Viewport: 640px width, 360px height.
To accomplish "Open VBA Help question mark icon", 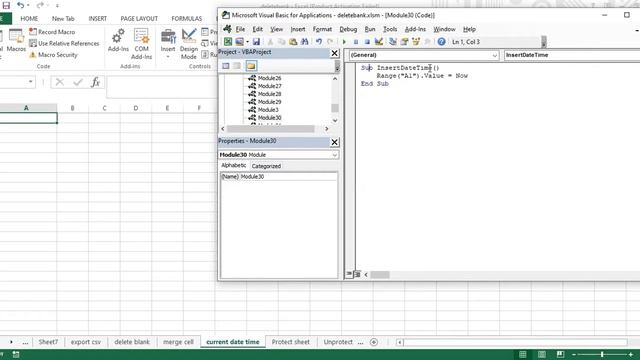I will pos(441,42).
